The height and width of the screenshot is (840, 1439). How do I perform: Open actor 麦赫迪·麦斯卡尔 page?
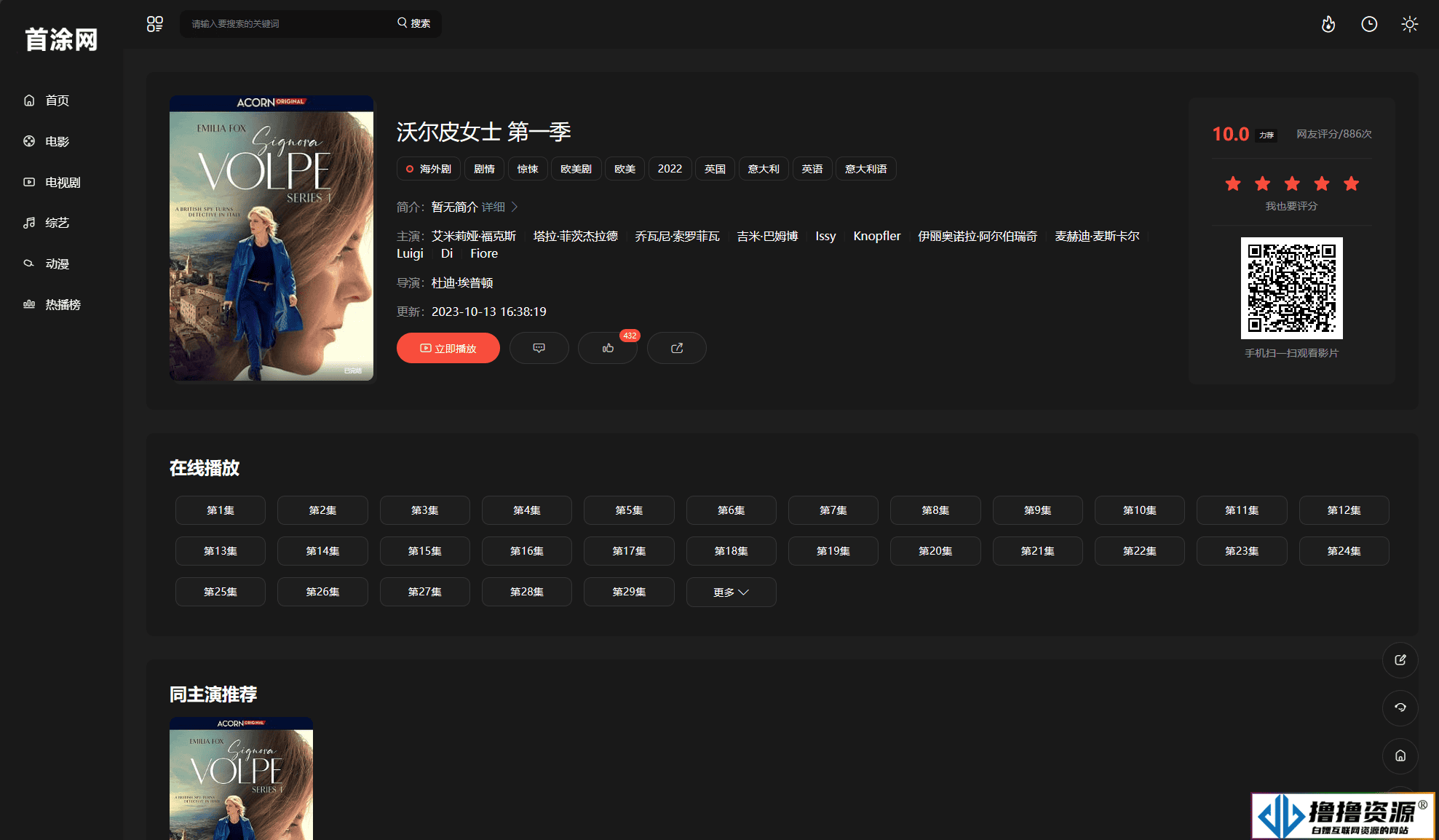click(1097, 236)
